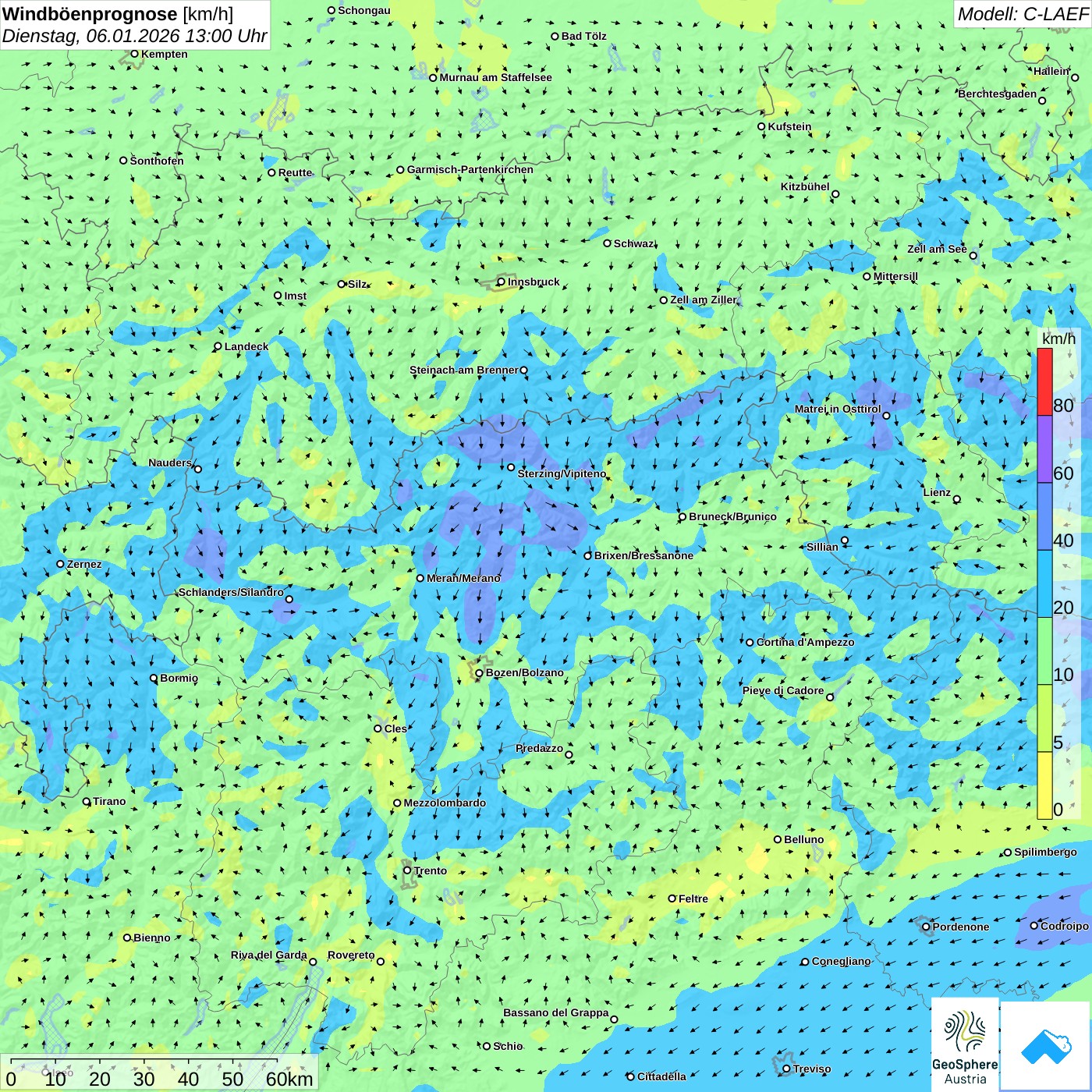Click the Garmisch-Partenkirchen label
The width and height of the screenshot is (1092, 1092).
tap(470, 169)
